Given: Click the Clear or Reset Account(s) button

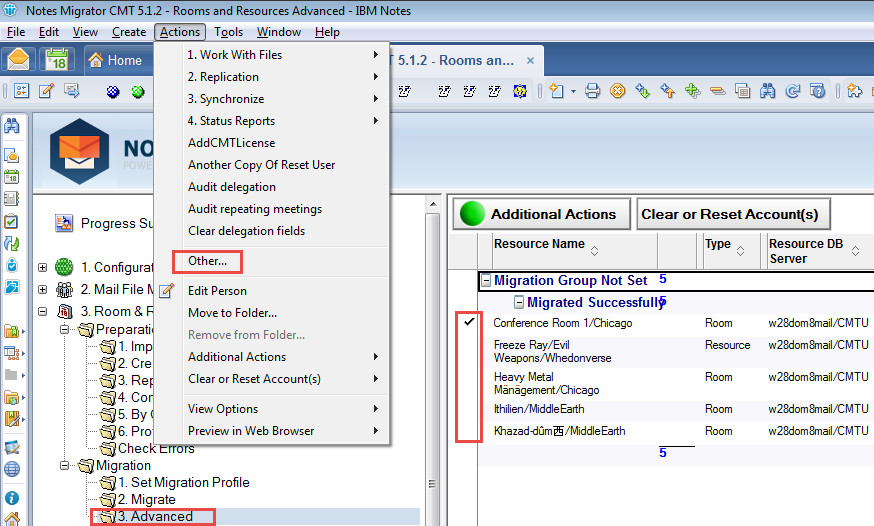Looking at the screenshot, I should coord(734,214).
